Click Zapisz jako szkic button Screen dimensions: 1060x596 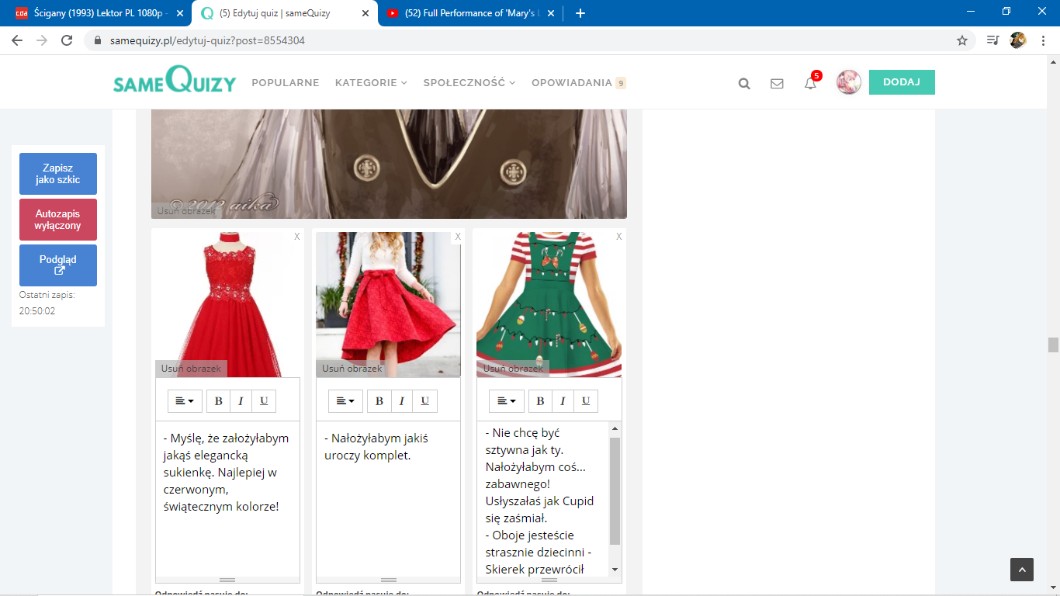(x=58, y=174)
